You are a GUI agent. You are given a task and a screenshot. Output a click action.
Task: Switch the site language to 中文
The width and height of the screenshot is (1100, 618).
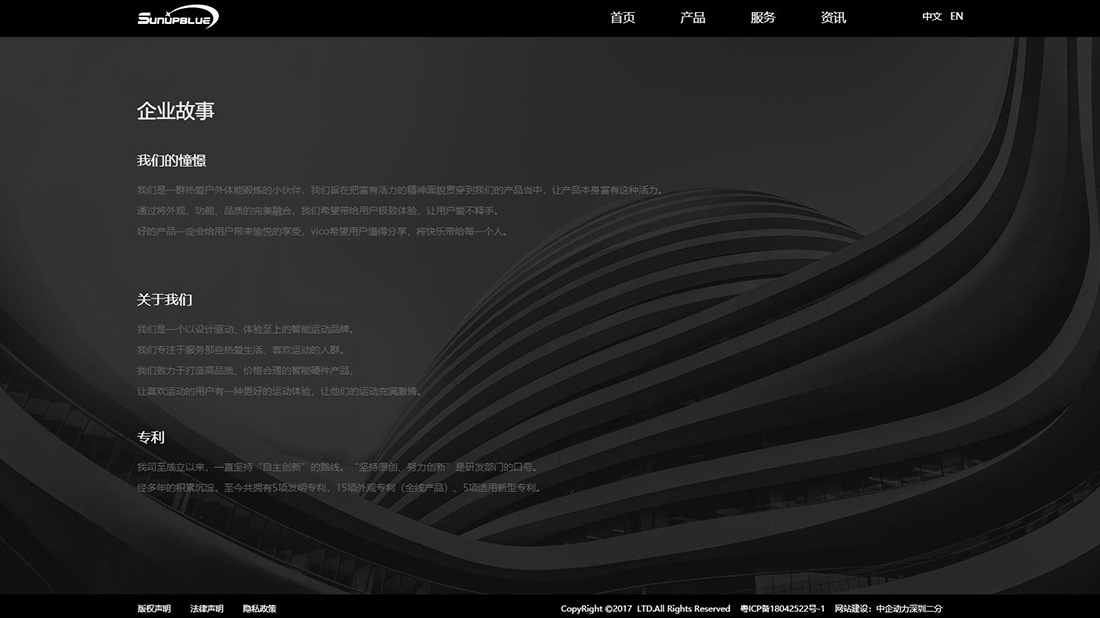point(931,17)
